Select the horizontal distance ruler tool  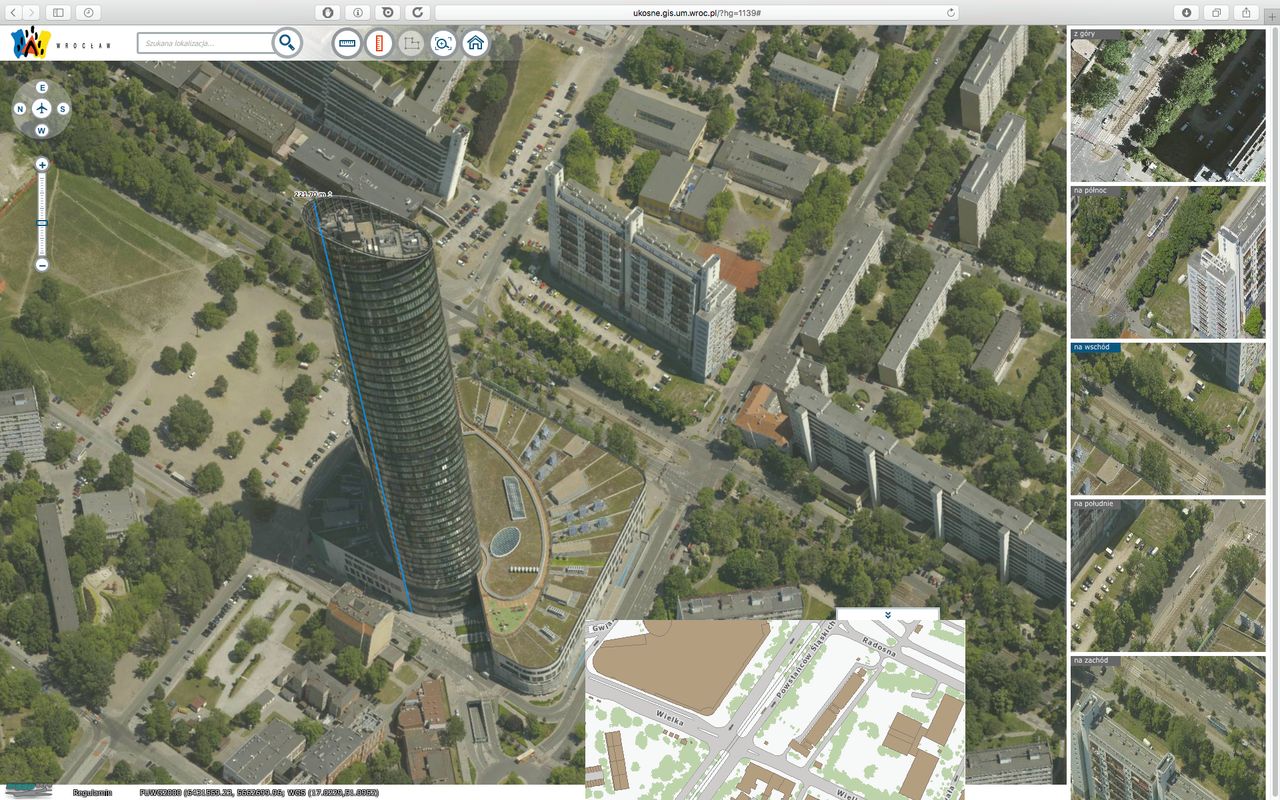(347, 43)
